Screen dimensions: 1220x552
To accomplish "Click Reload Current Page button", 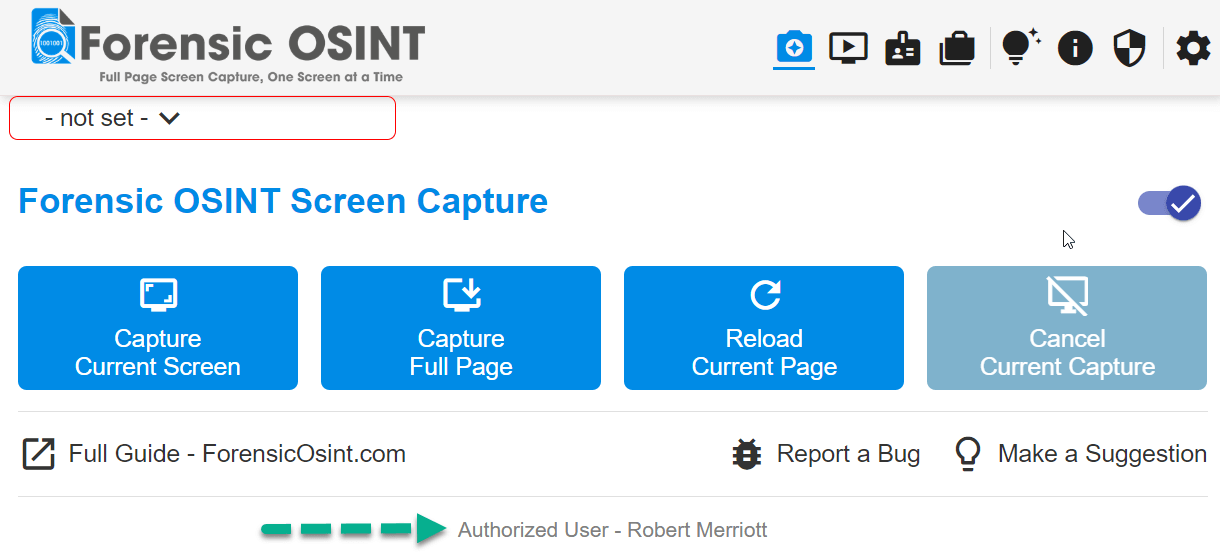I will pos(764,328).
